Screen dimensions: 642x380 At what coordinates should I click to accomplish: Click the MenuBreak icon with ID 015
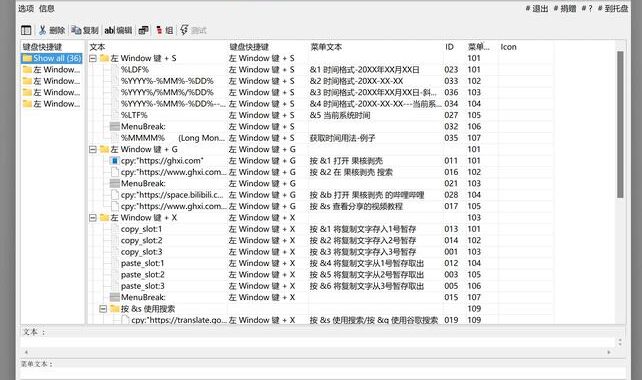pyautogui.click(x=115, y=297)
